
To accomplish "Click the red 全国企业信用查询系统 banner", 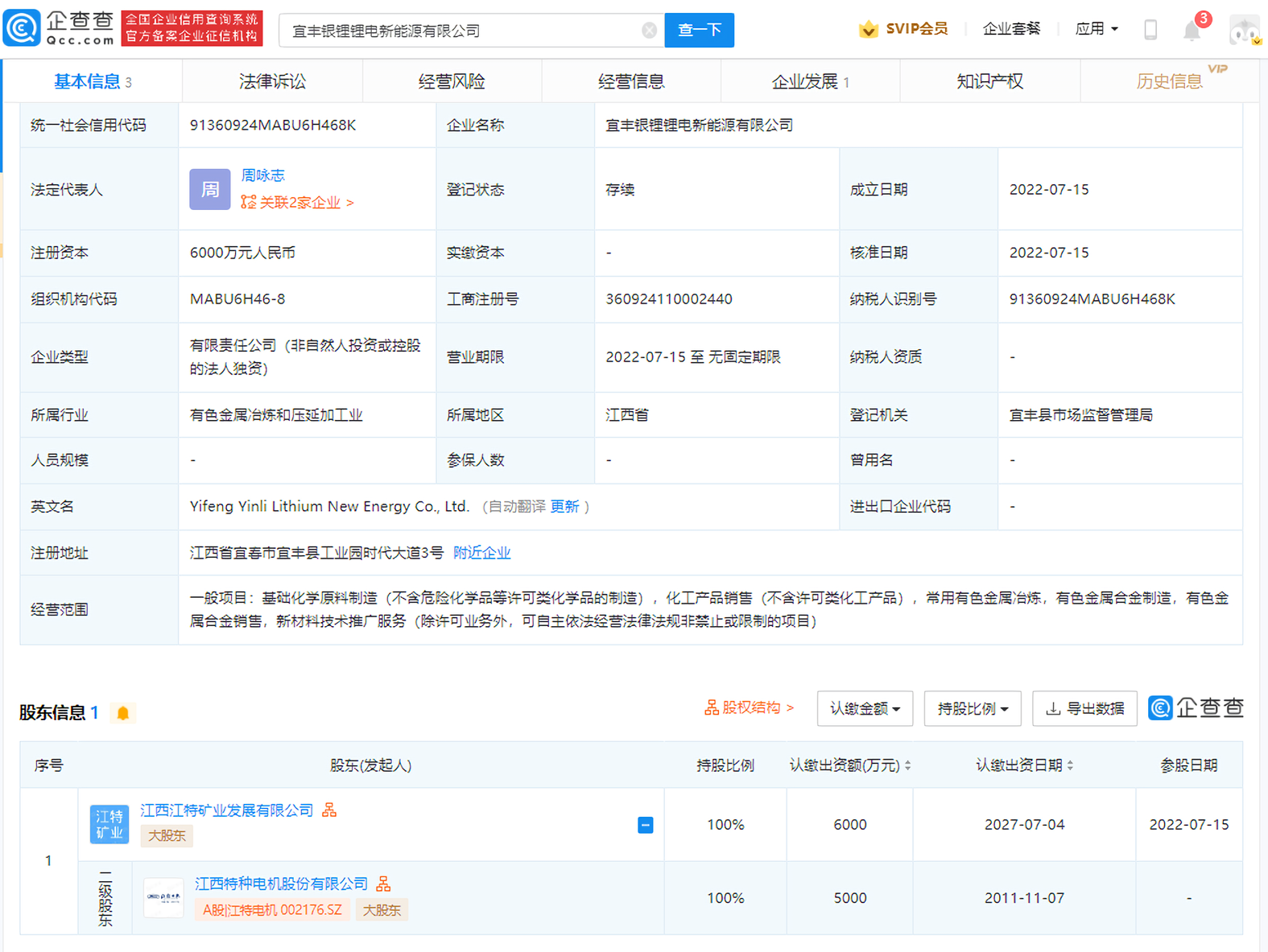I will (192, 28).
